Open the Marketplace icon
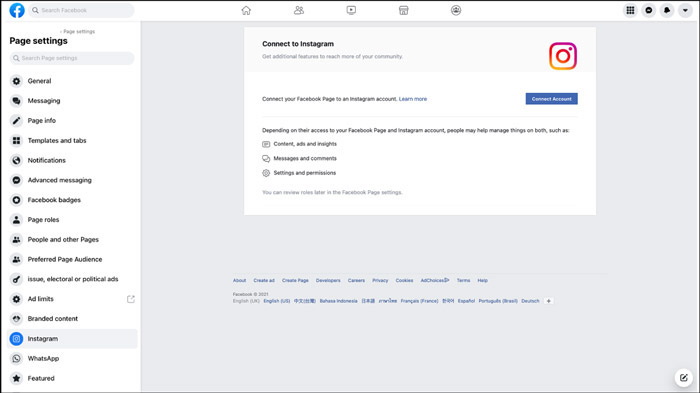Screen dimensions: 700x393 [x=404, y=10]
